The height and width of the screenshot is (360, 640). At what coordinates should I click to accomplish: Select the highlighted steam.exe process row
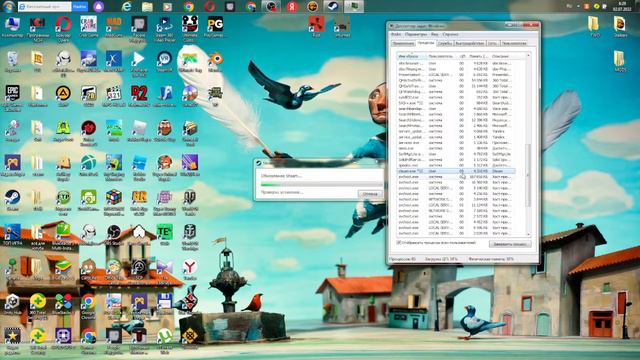(456, 171)
